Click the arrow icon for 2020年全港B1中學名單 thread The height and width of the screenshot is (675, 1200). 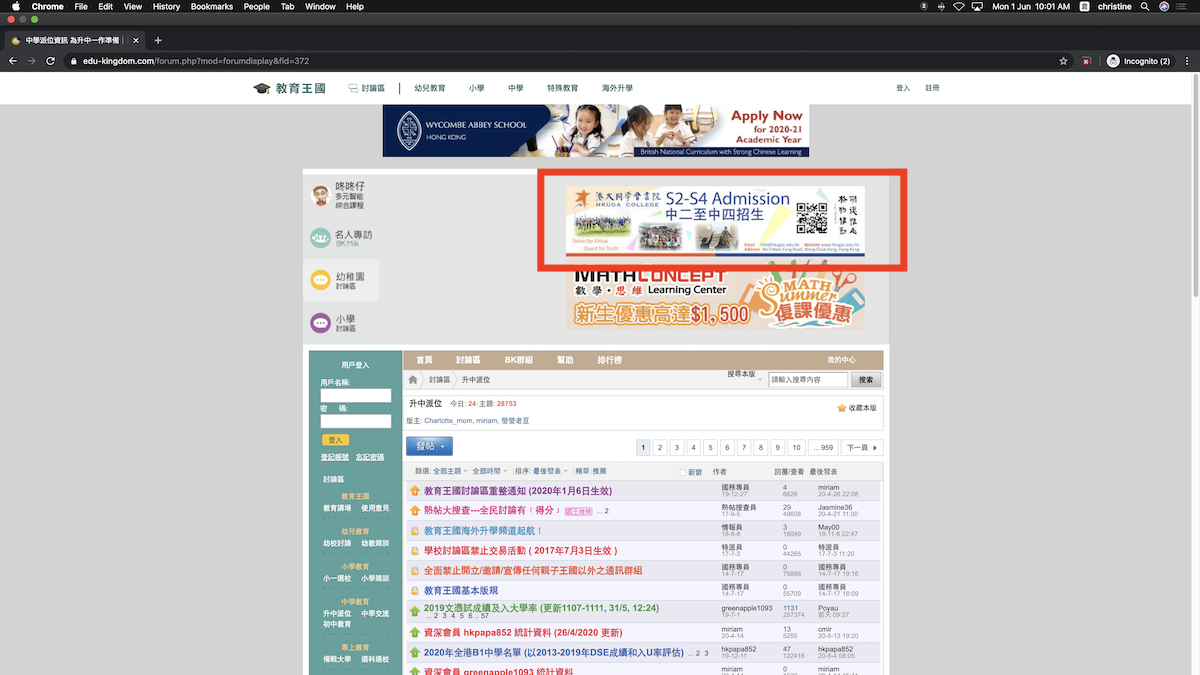(414, 652)
